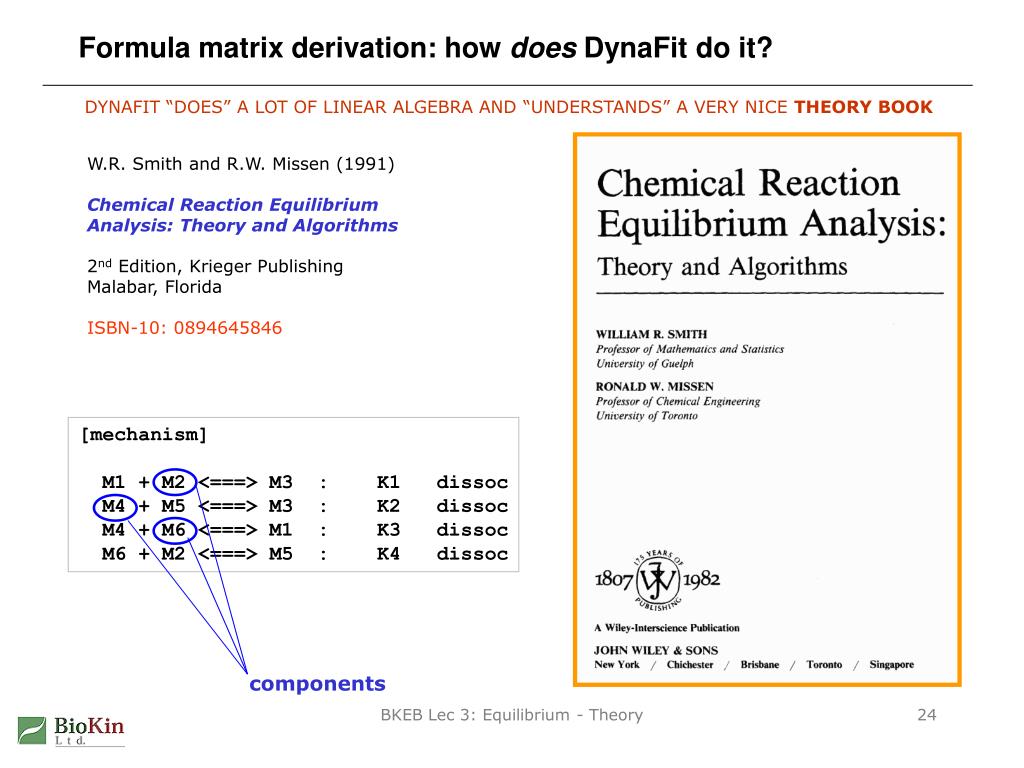This screenshot has height=768, width=1024.
Task: Click the circled M2 in the K1 reaction
Action: click(174, 483)
